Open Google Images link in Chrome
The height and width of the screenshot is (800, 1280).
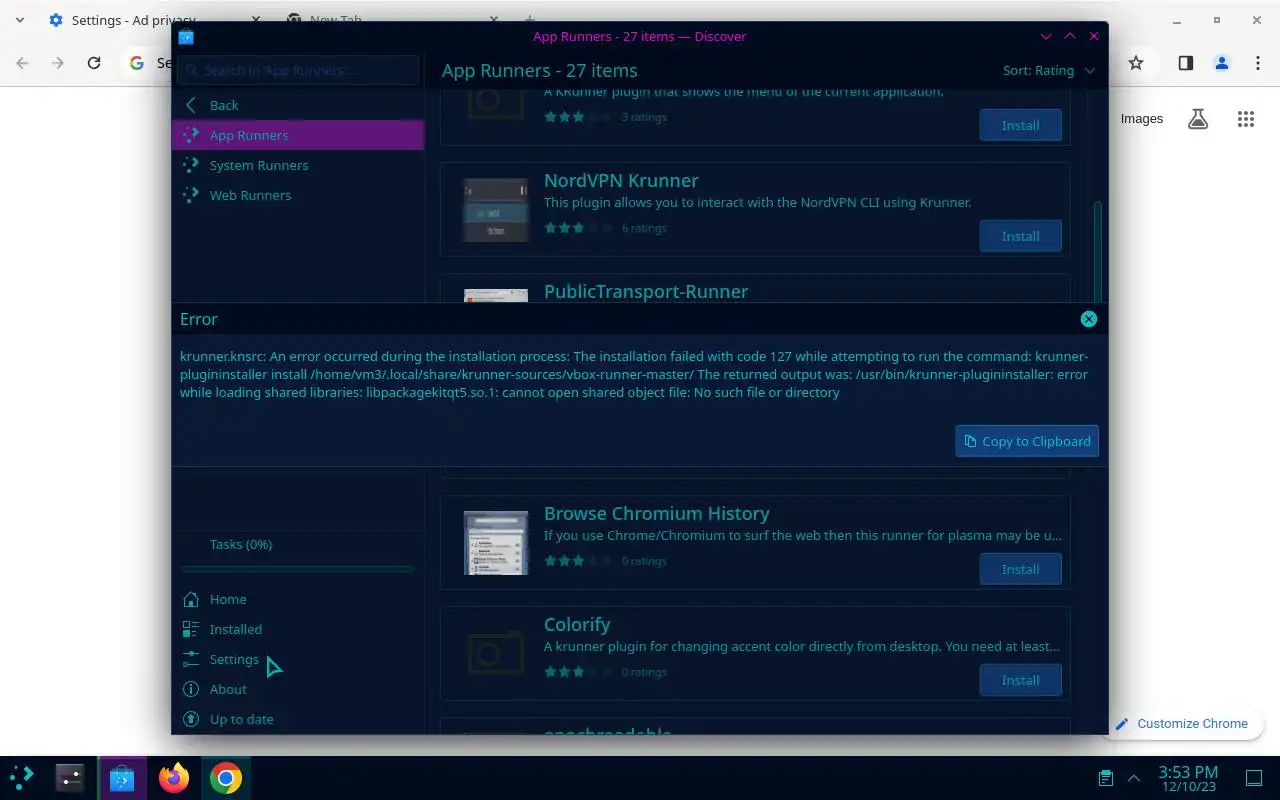[1142, 119]
